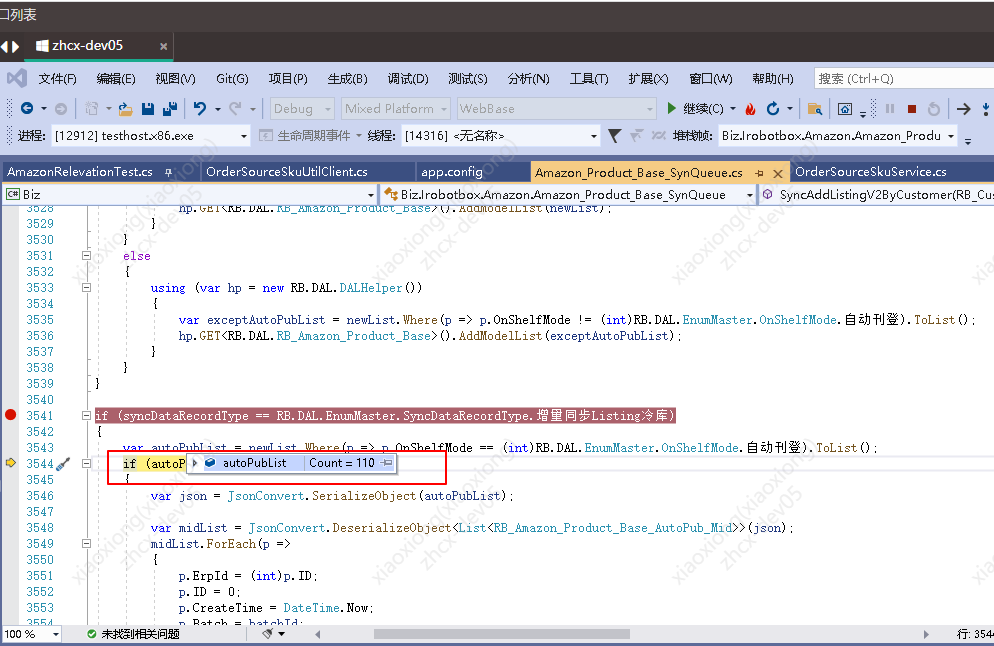Close the Amazon_Product_Base_SynQueue.cs tab
The height and width of the screenshot is (646, 994).
point(778,173)
